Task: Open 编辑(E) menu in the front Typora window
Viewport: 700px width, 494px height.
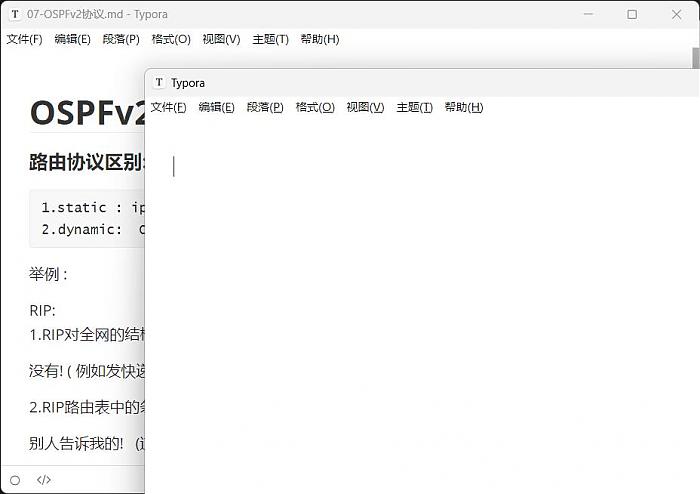Action: [216, 107]
